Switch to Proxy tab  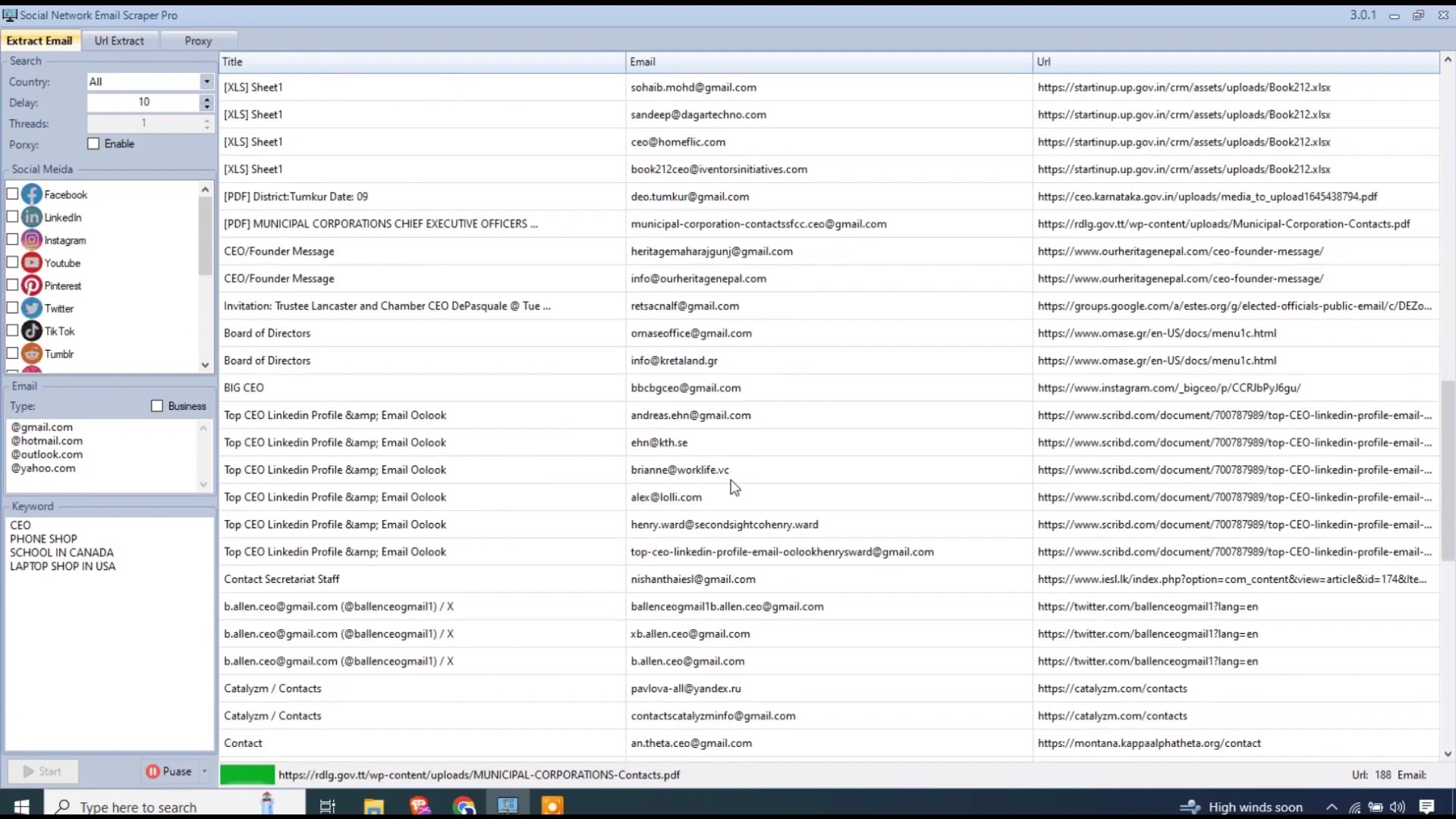pos(198,41)
